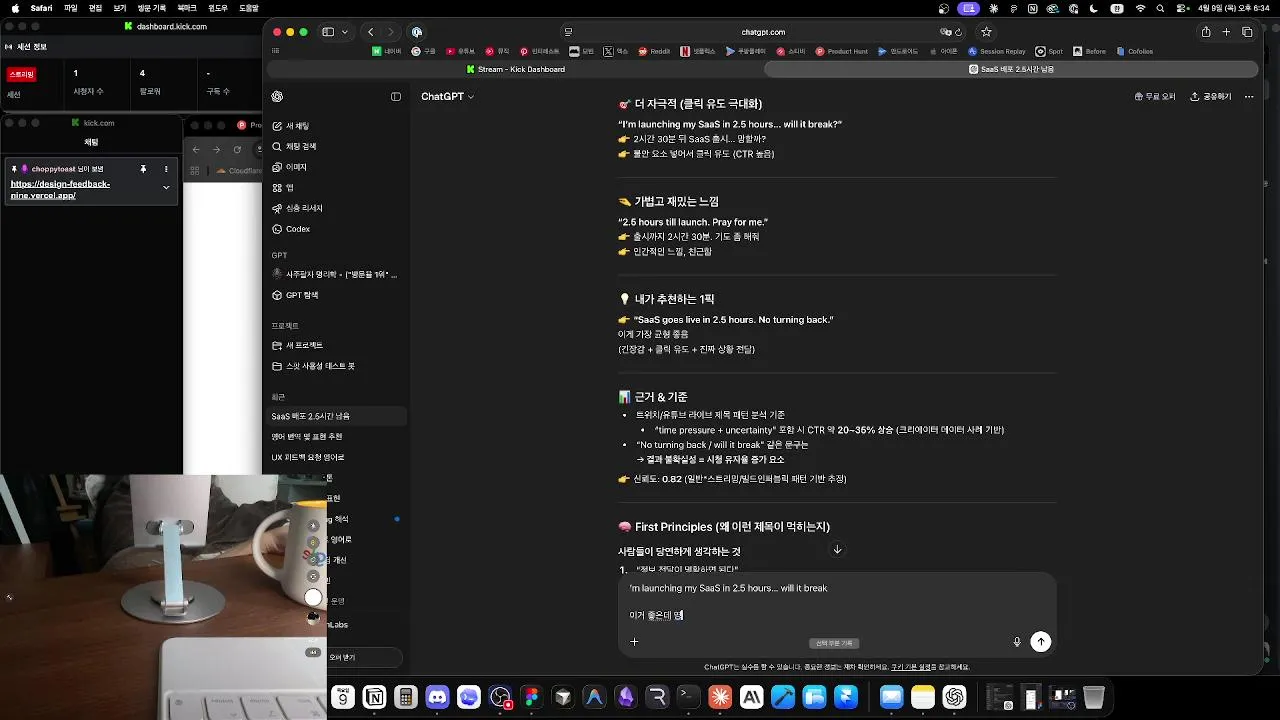Bookmark the page with the star icon

click(x=987, y=32)
